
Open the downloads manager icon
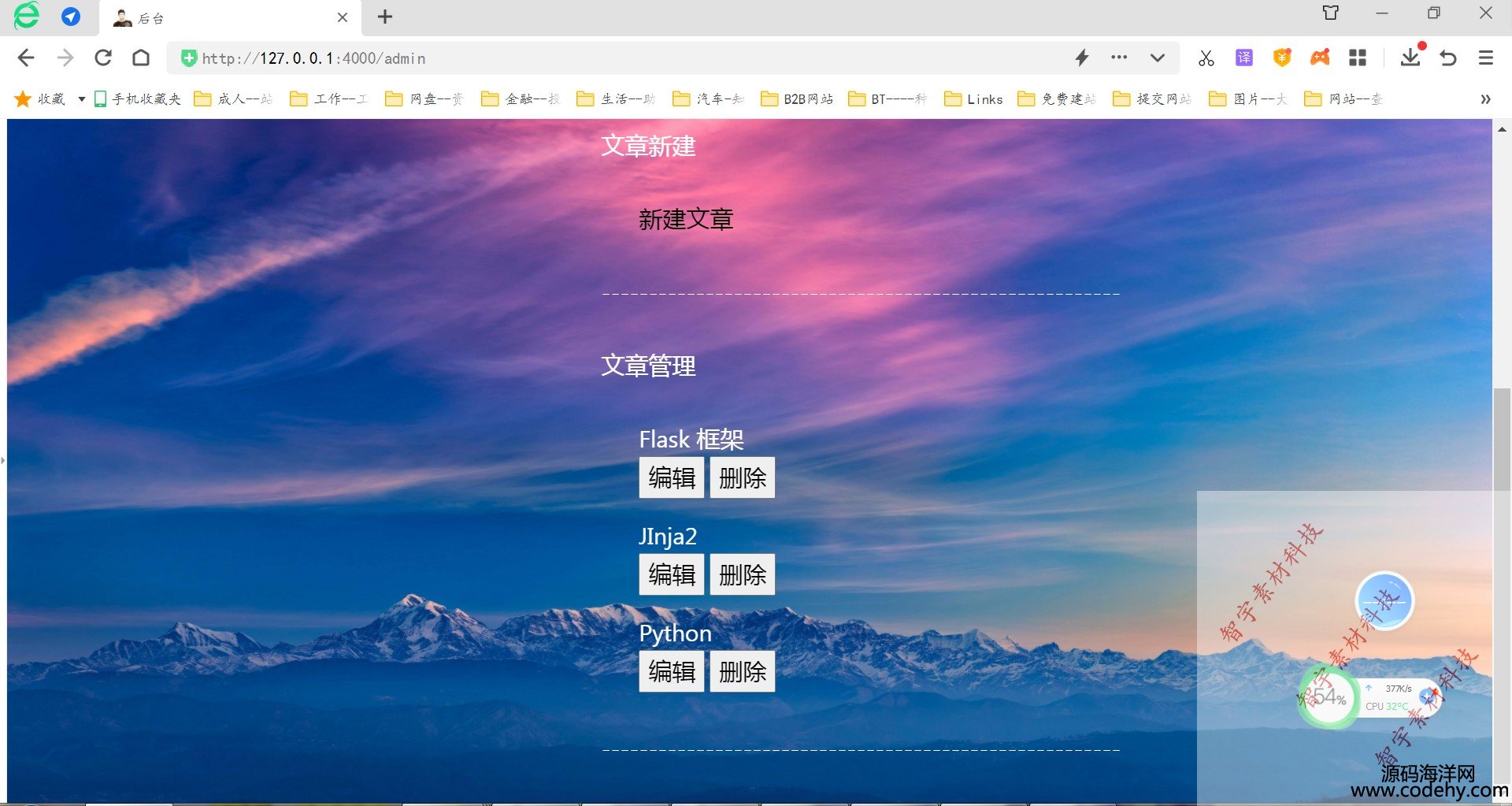[1410, 56]
